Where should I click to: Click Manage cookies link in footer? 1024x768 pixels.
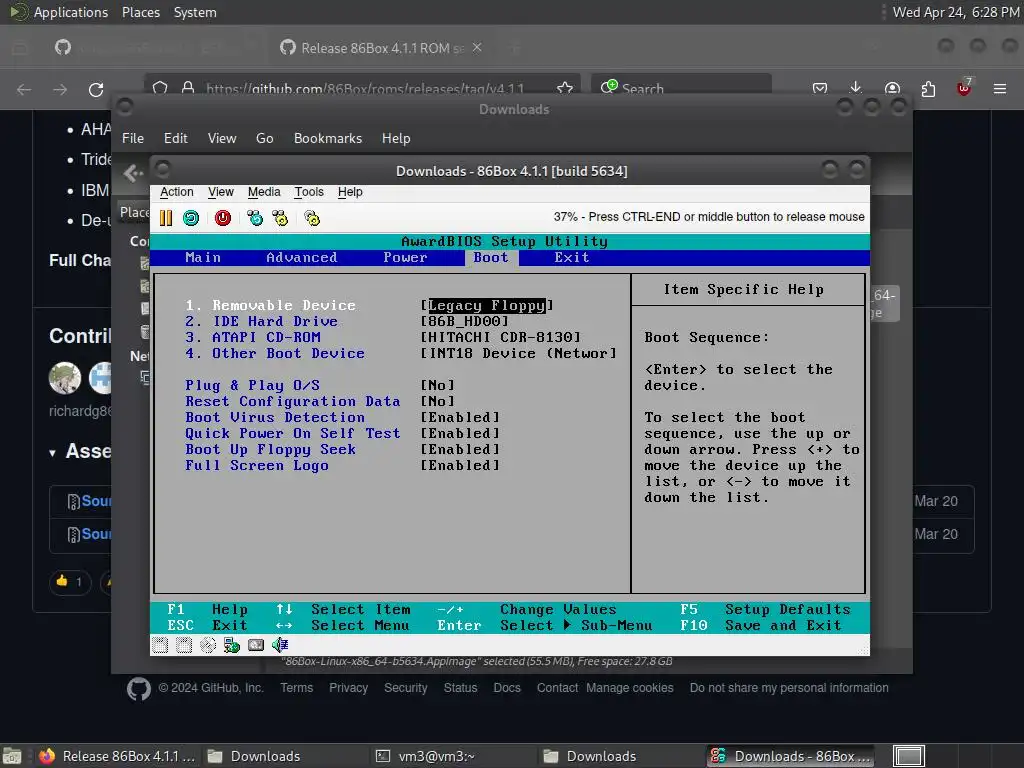point(630,688)
